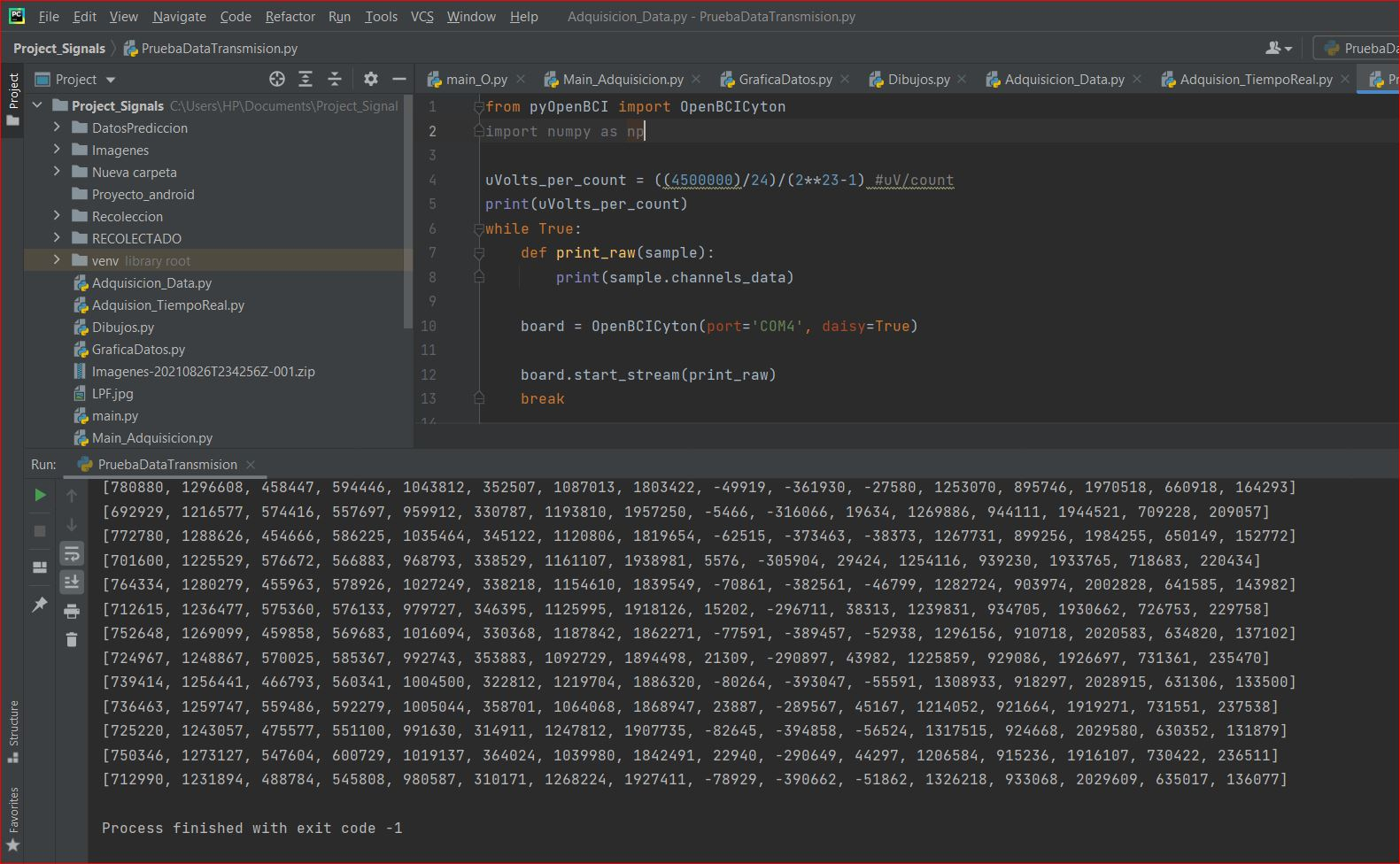Open Project panel settings gear

pos(371,79)
